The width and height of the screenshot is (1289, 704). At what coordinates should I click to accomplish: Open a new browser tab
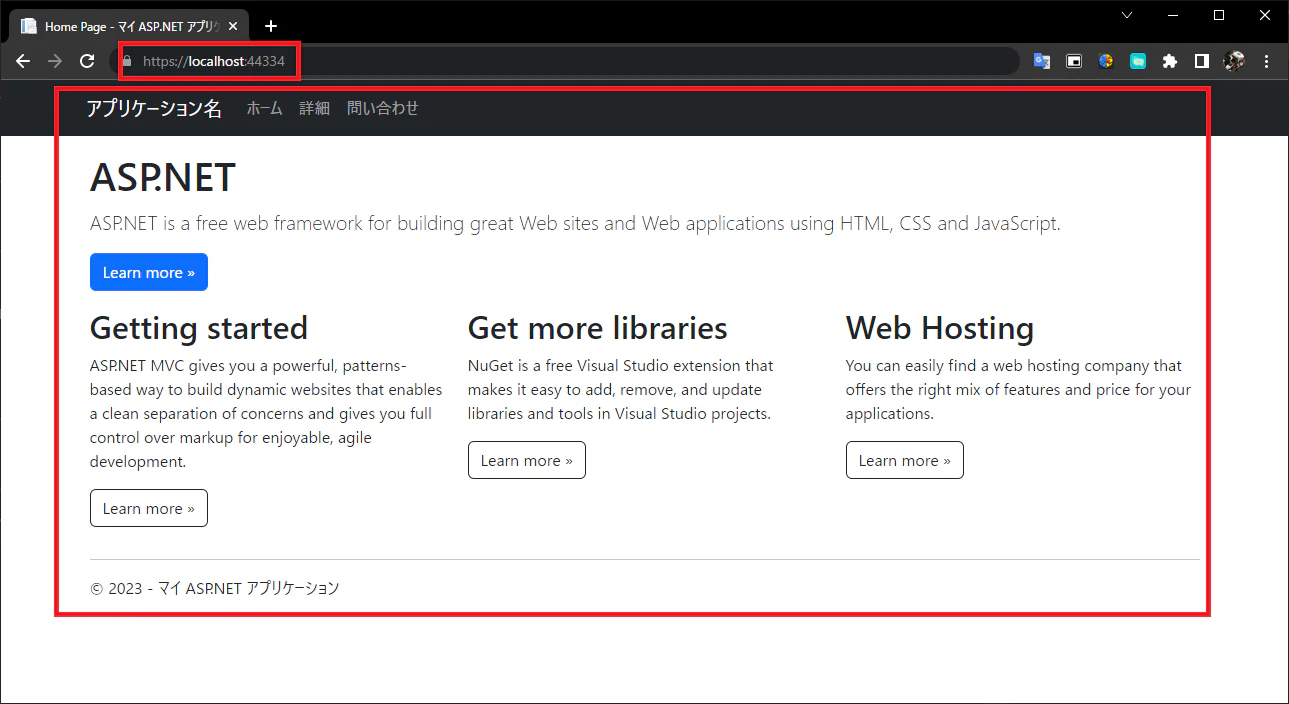(270, 26)
